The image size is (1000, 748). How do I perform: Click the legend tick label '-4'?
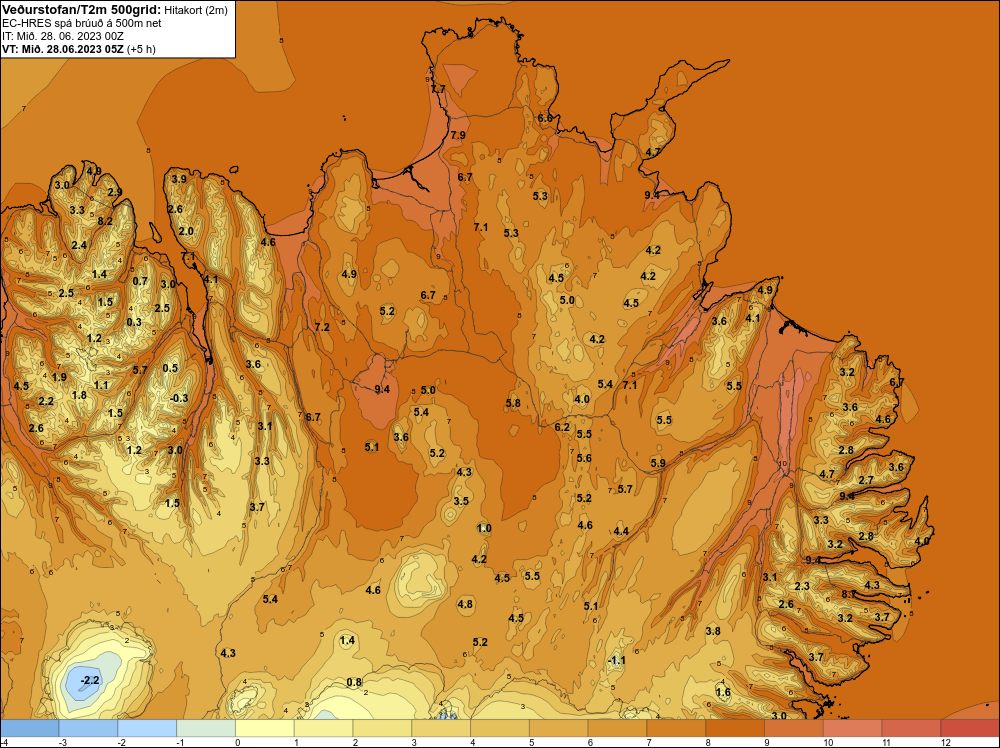tap(4, 743)
